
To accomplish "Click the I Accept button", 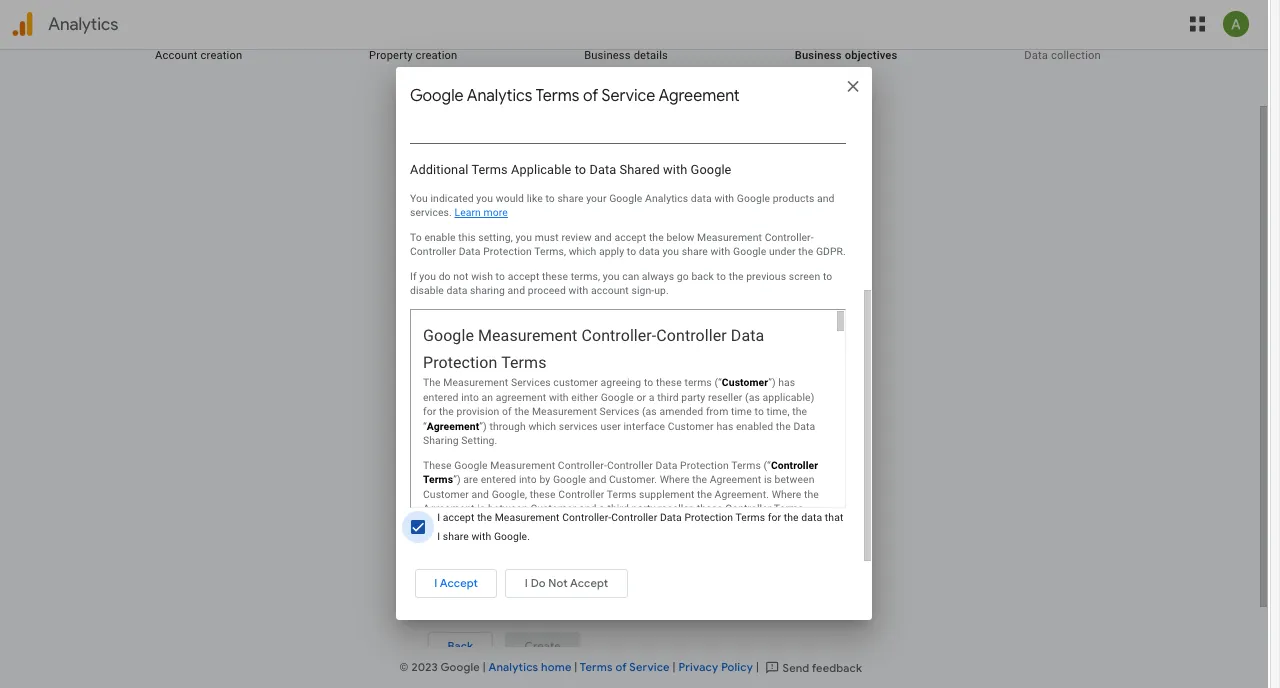I will [x=456, y=583].
